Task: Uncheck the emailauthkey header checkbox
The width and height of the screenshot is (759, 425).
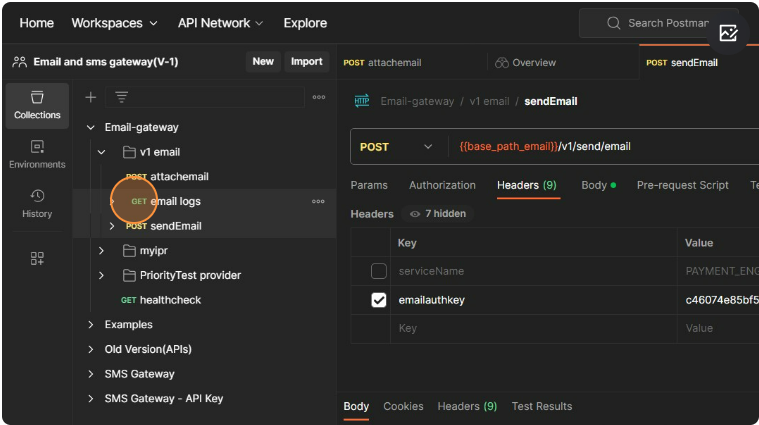Action: pyautogui.click(x=379, y=300)
